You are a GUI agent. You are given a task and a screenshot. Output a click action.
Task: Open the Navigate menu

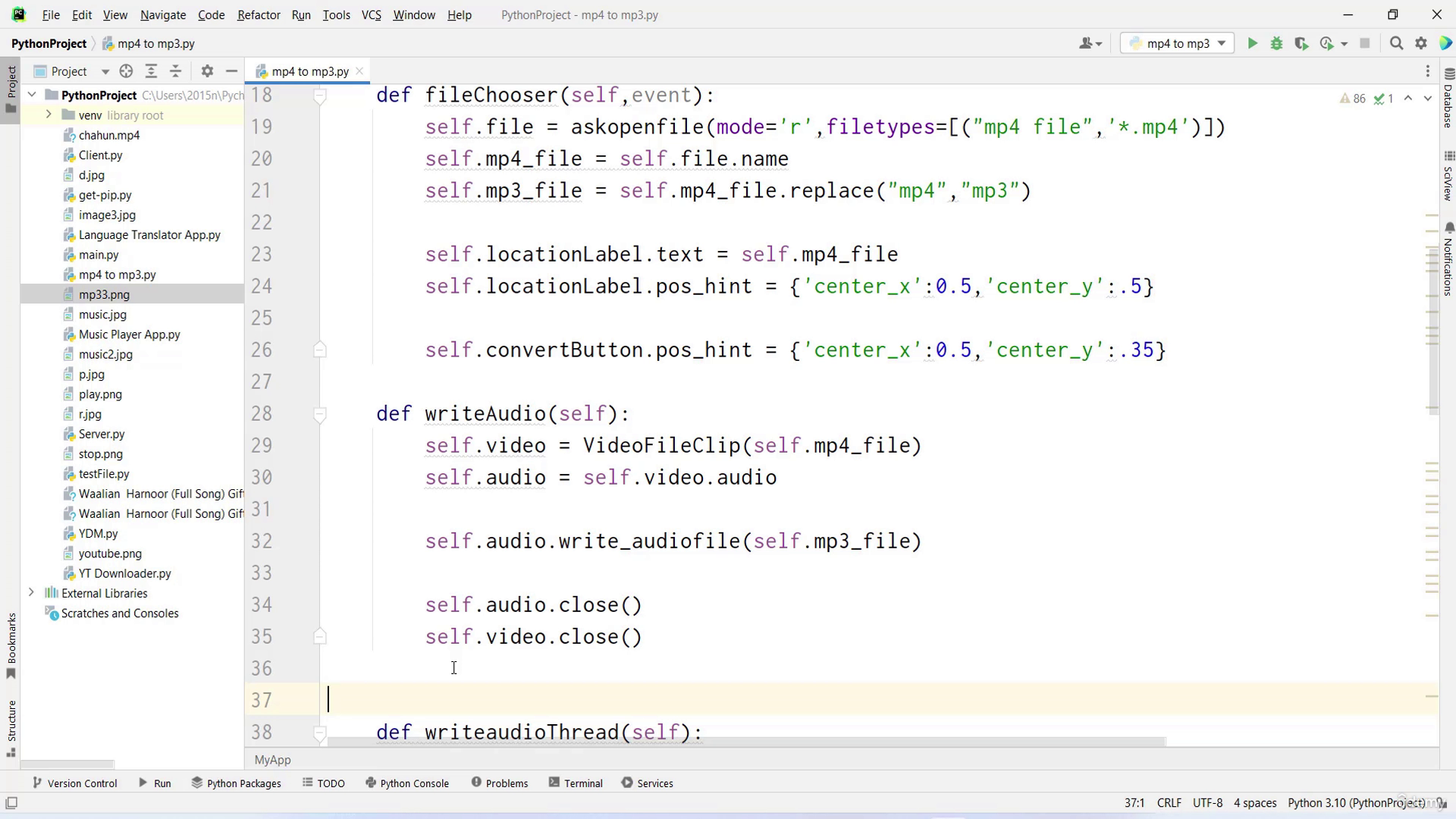coord(163,14)
